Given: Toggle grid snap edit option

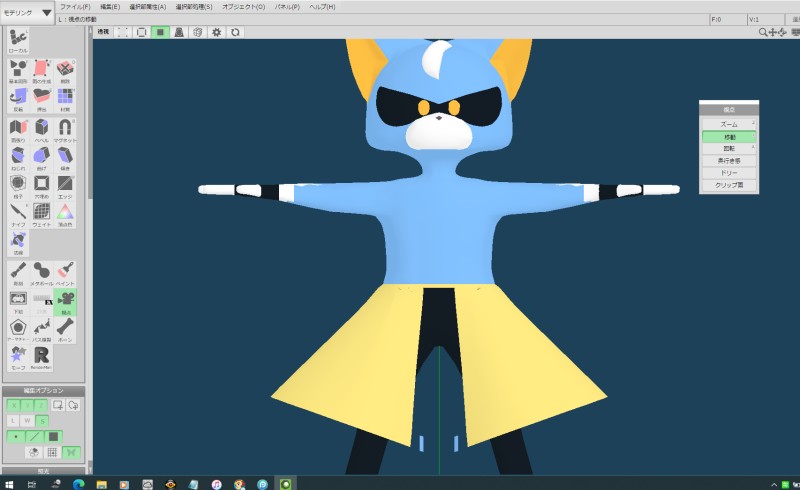Looking at the screenshot, I should click(52, 452).
